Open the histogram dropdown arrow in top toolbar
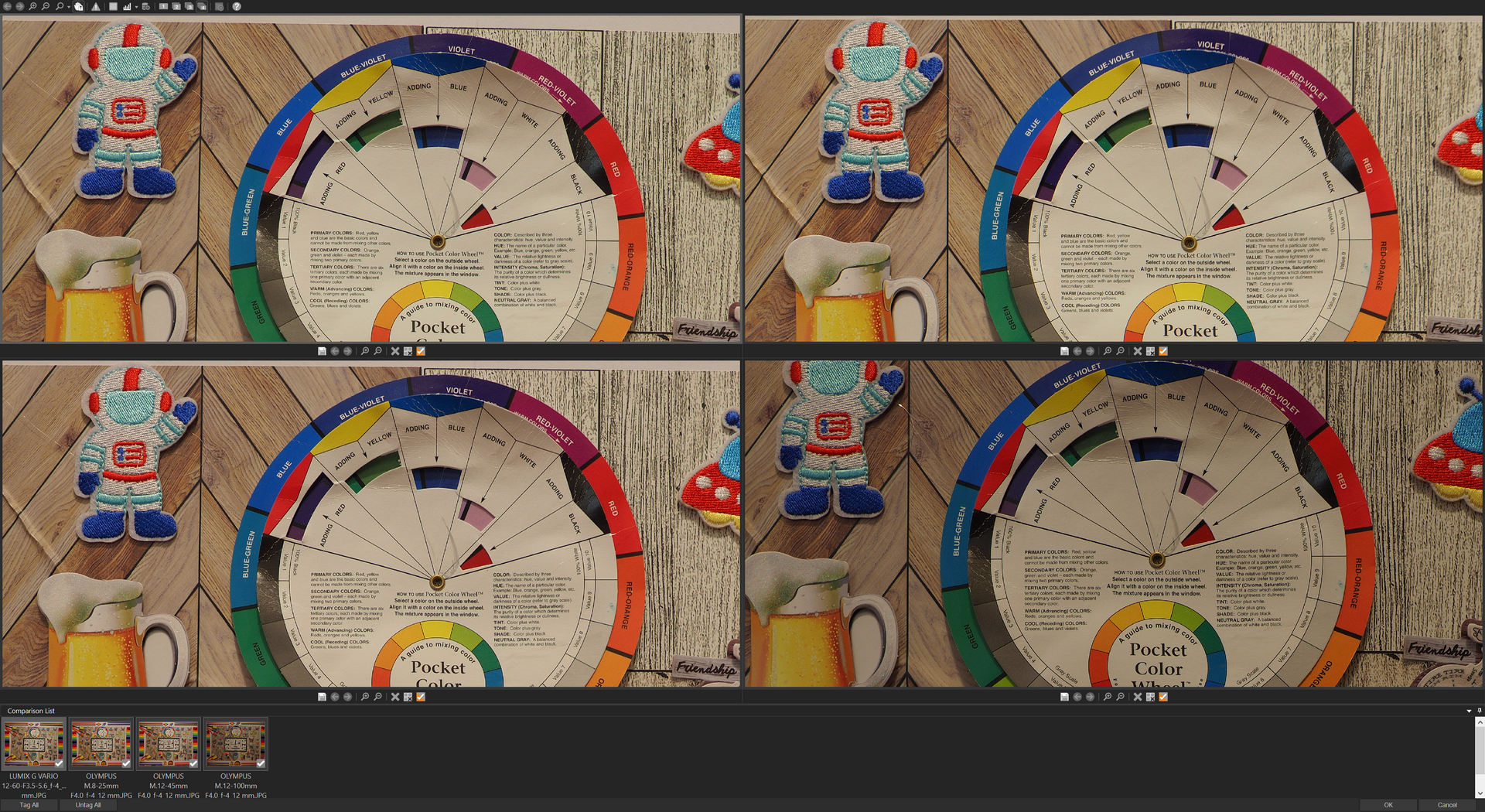 (x=136, y=7)
